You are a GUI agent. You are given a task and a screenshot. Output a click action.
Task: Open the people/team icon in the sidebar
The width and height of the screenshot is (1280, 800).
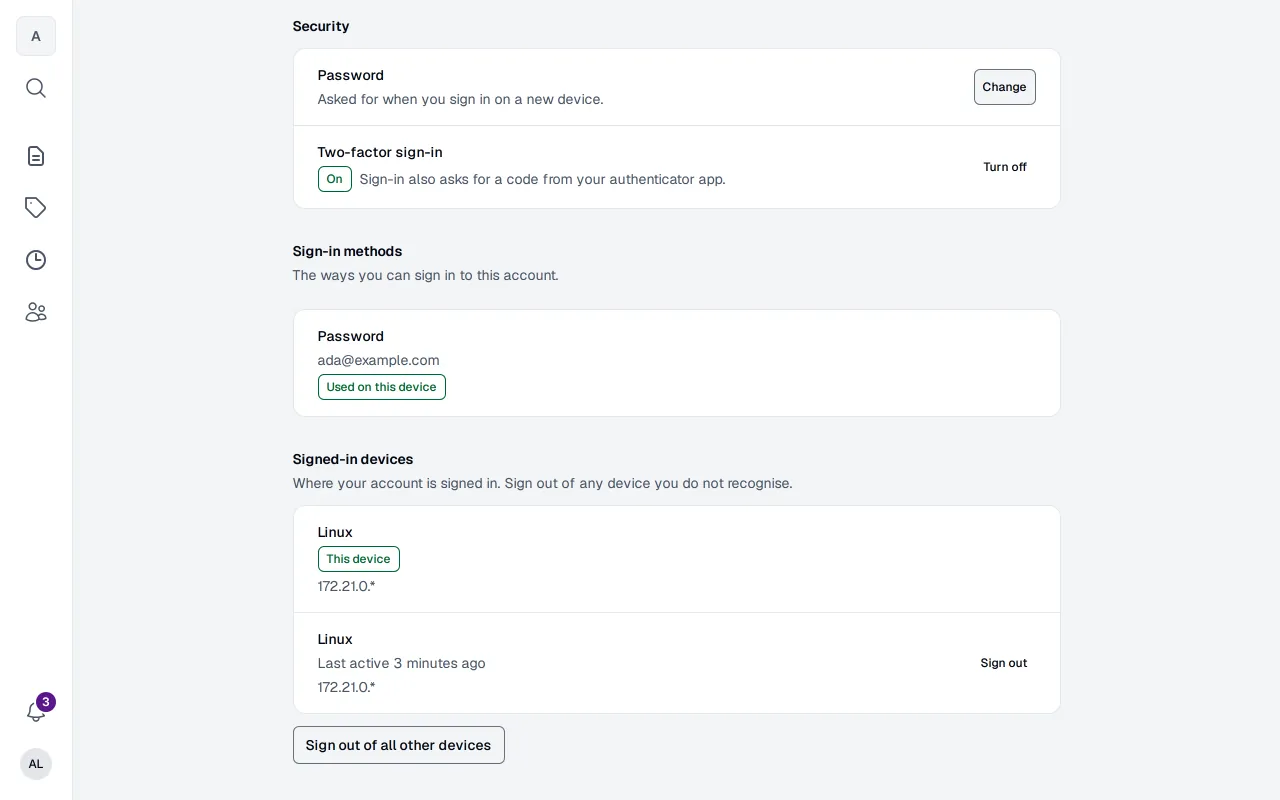pyautogui.click(x=36, y=312)
